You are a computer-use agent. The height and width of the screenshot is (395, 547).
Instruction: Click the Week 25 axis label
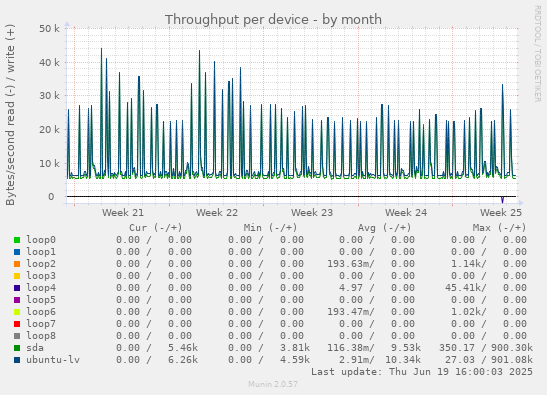point(501,213)
